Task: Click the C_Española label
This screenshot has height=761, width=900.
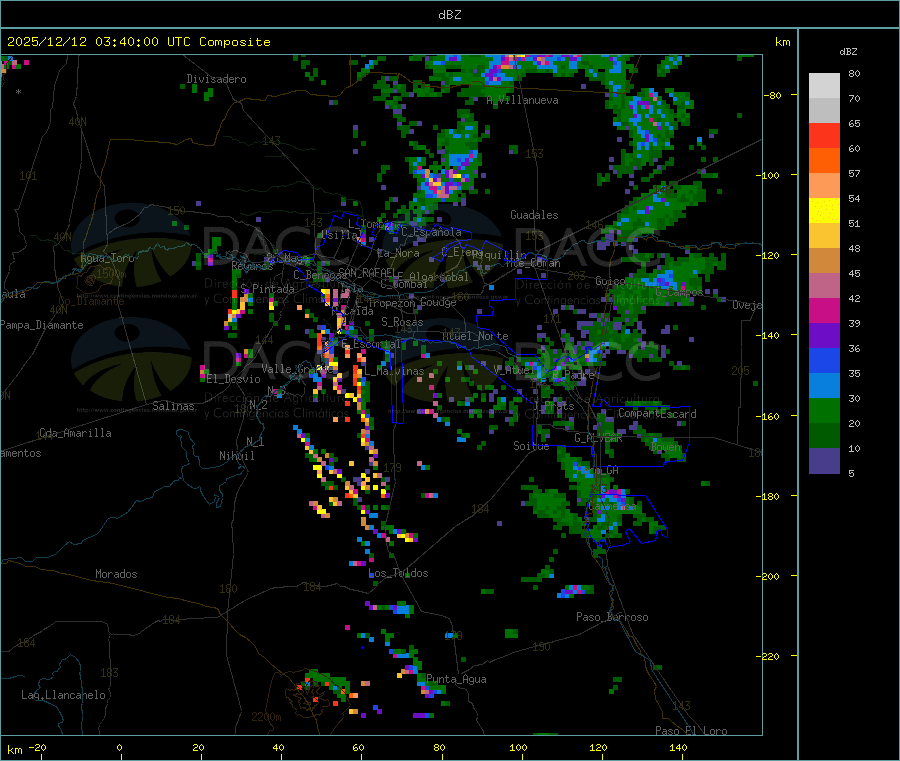Action: (x=431, y=232)
